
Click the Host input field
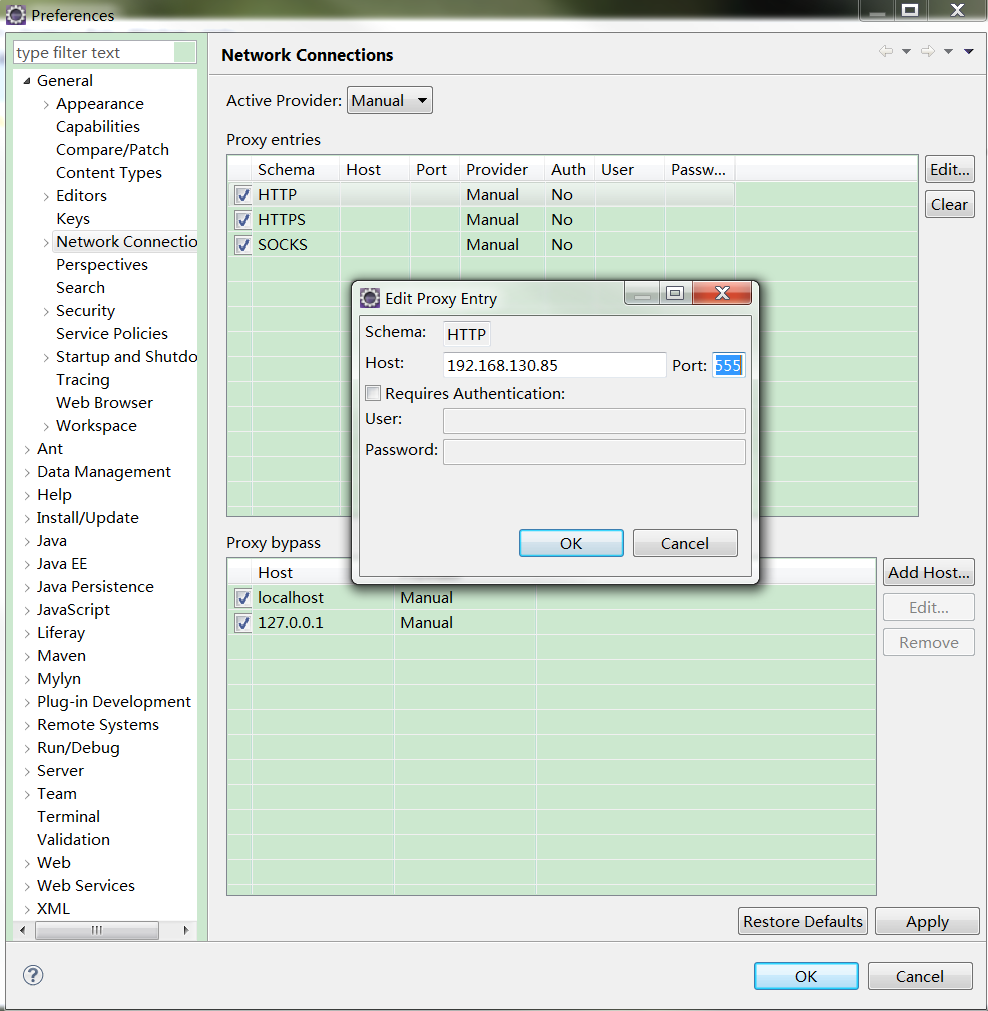click(x=554, y=366)
